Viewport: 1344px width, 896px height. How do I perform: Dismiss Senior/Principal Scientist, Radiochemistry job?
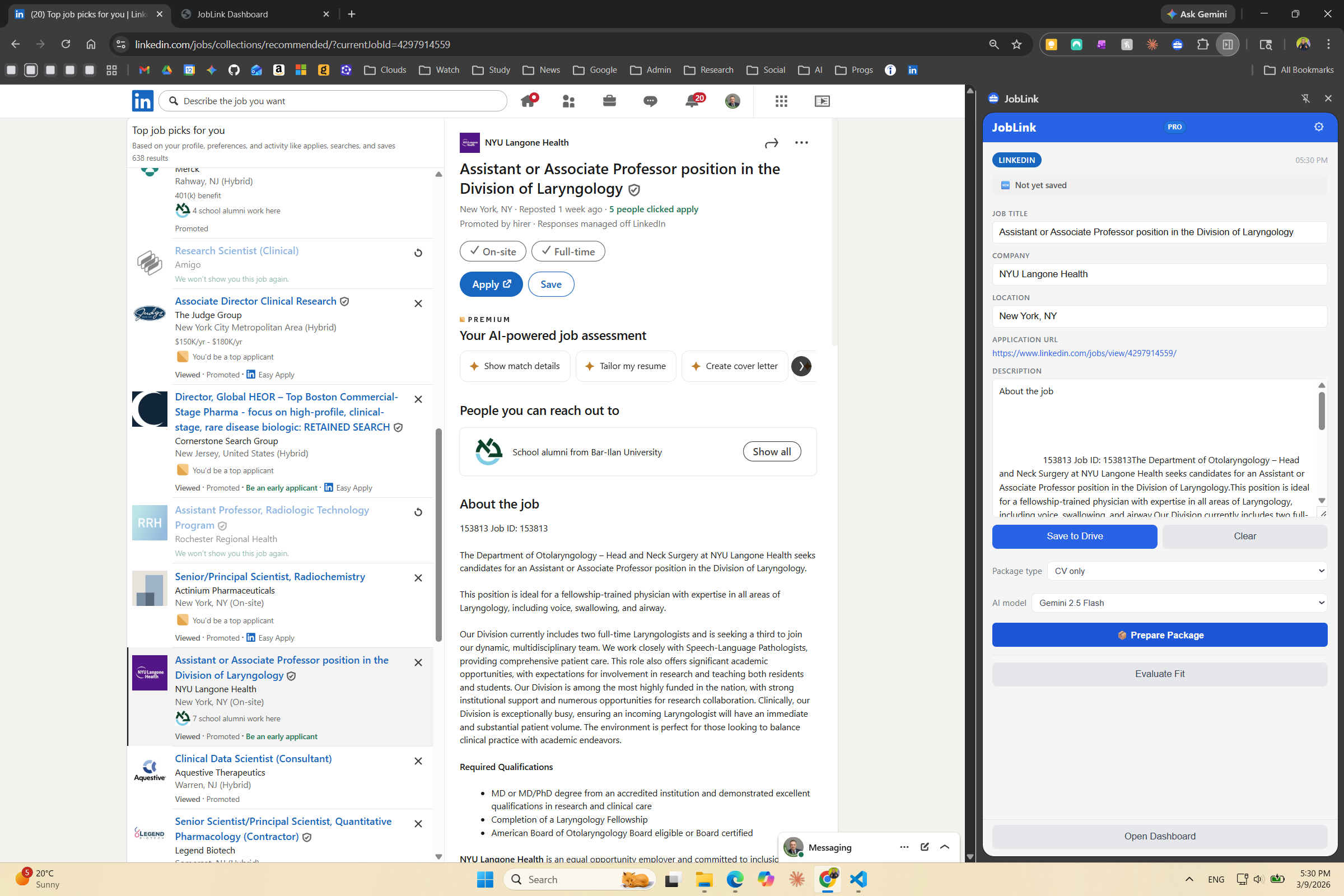click(x=418, y=578)
